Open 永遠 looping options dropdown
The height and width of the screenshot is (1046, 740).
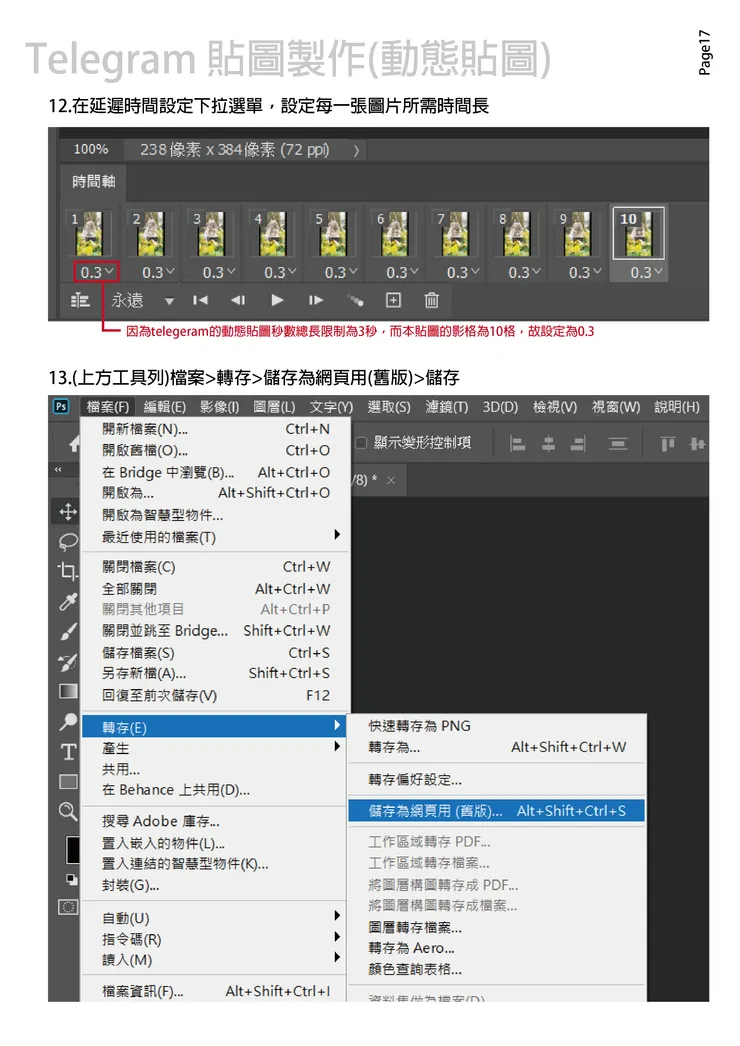point(169,302)
